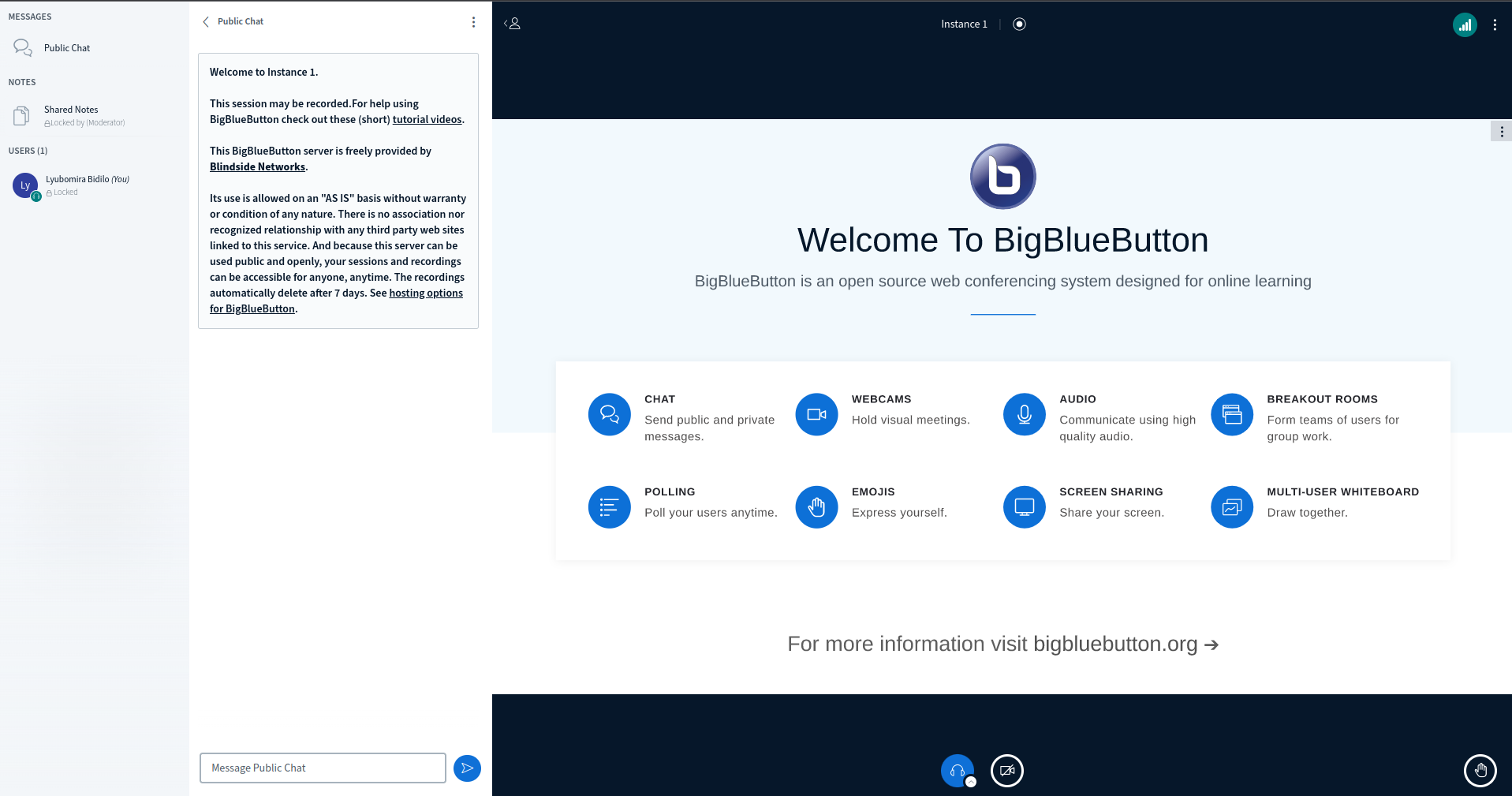Click Lyubomira Bidilo's user avatar
This screenshot has height=796, width=1512.
[25, 185]
